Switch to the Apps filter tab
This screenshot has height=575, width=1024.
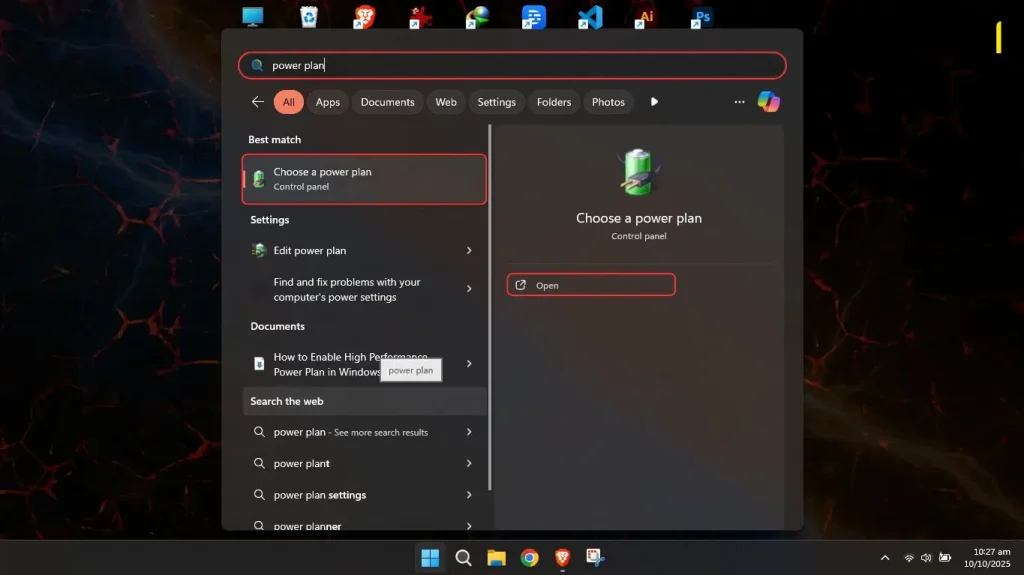(328, 102)
